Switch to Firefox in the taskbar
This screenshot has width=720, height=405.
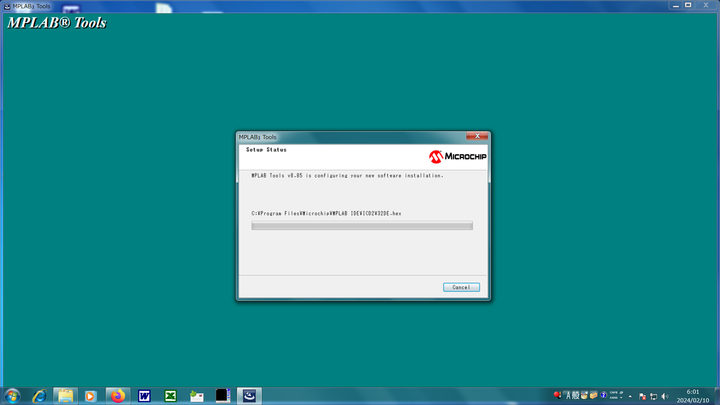point(118,396)
